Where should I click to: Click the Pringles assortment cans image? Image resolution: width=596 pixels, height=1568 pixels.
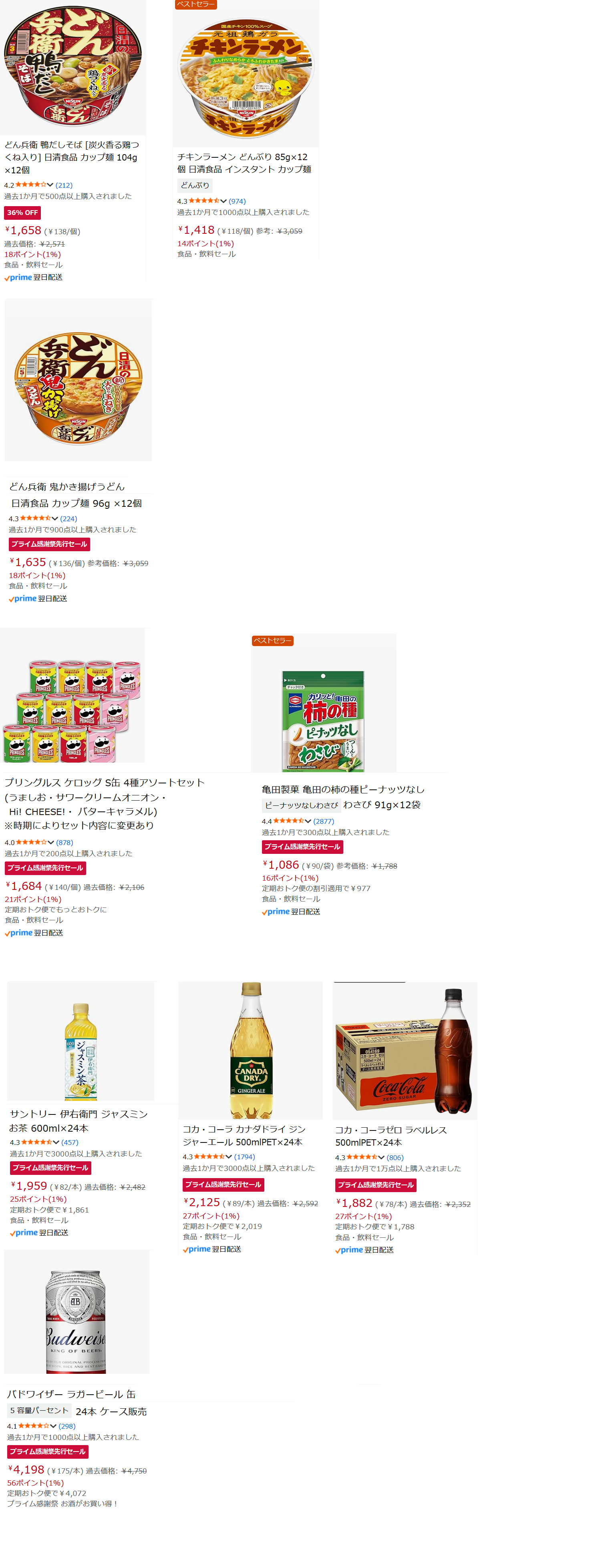[x=73, y=695]
